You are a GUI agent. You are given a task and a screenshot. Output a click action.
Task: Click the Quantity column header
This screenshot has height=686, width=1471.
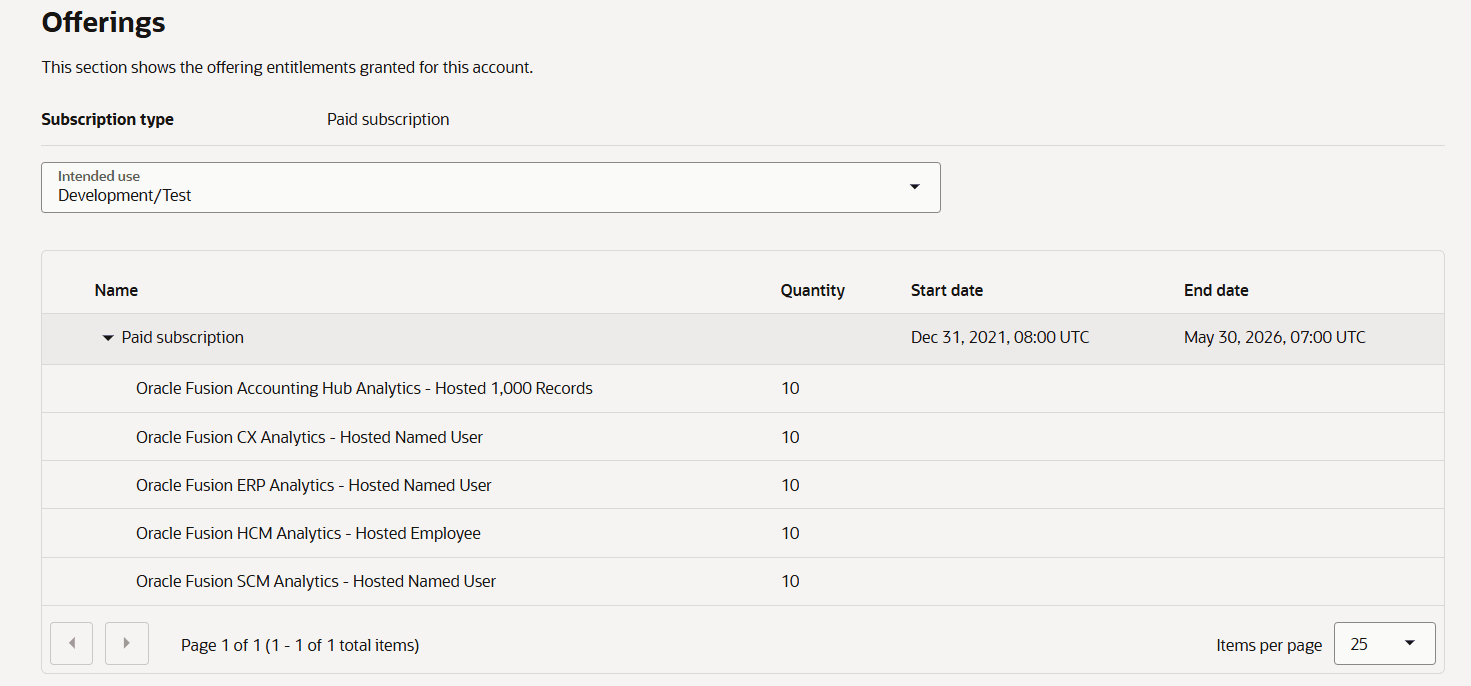coord(812,290)
